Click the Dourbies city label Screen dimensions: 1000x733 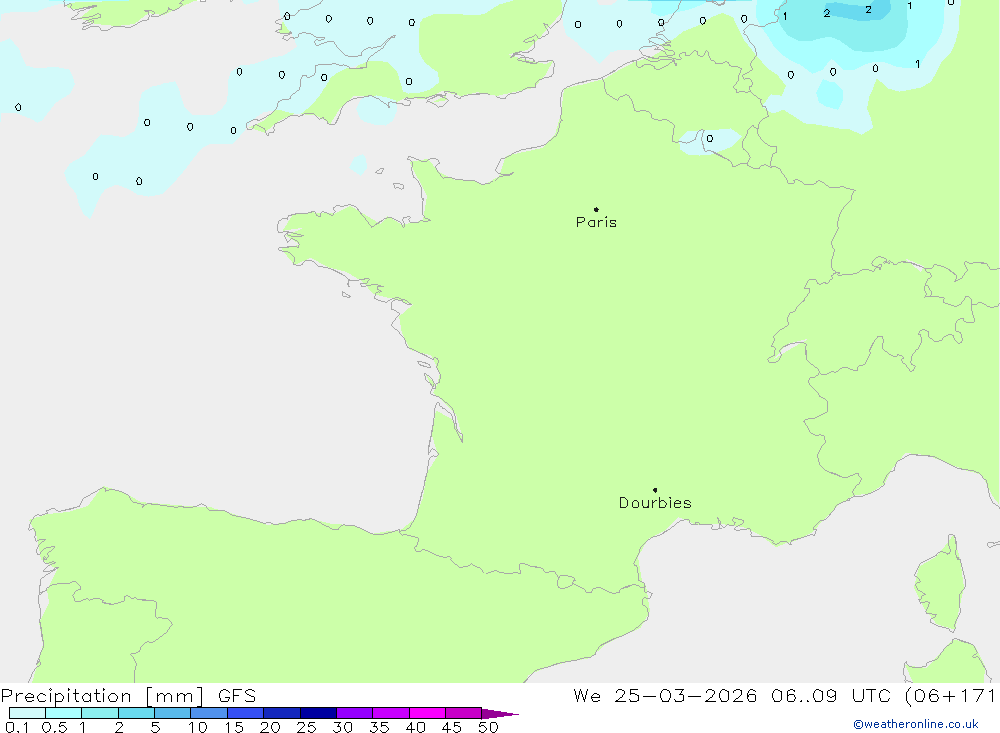pyautogui.click(x=655, y=503)
